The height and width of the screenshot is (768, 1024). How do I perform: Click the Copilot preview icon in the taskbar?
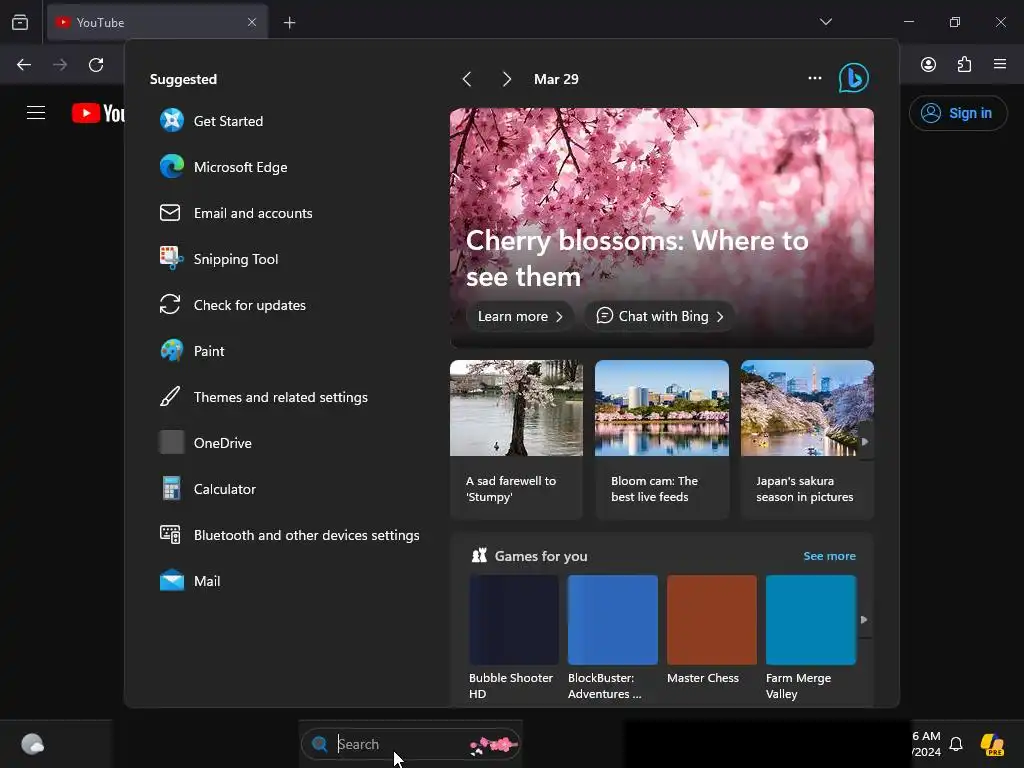[992, 744]
